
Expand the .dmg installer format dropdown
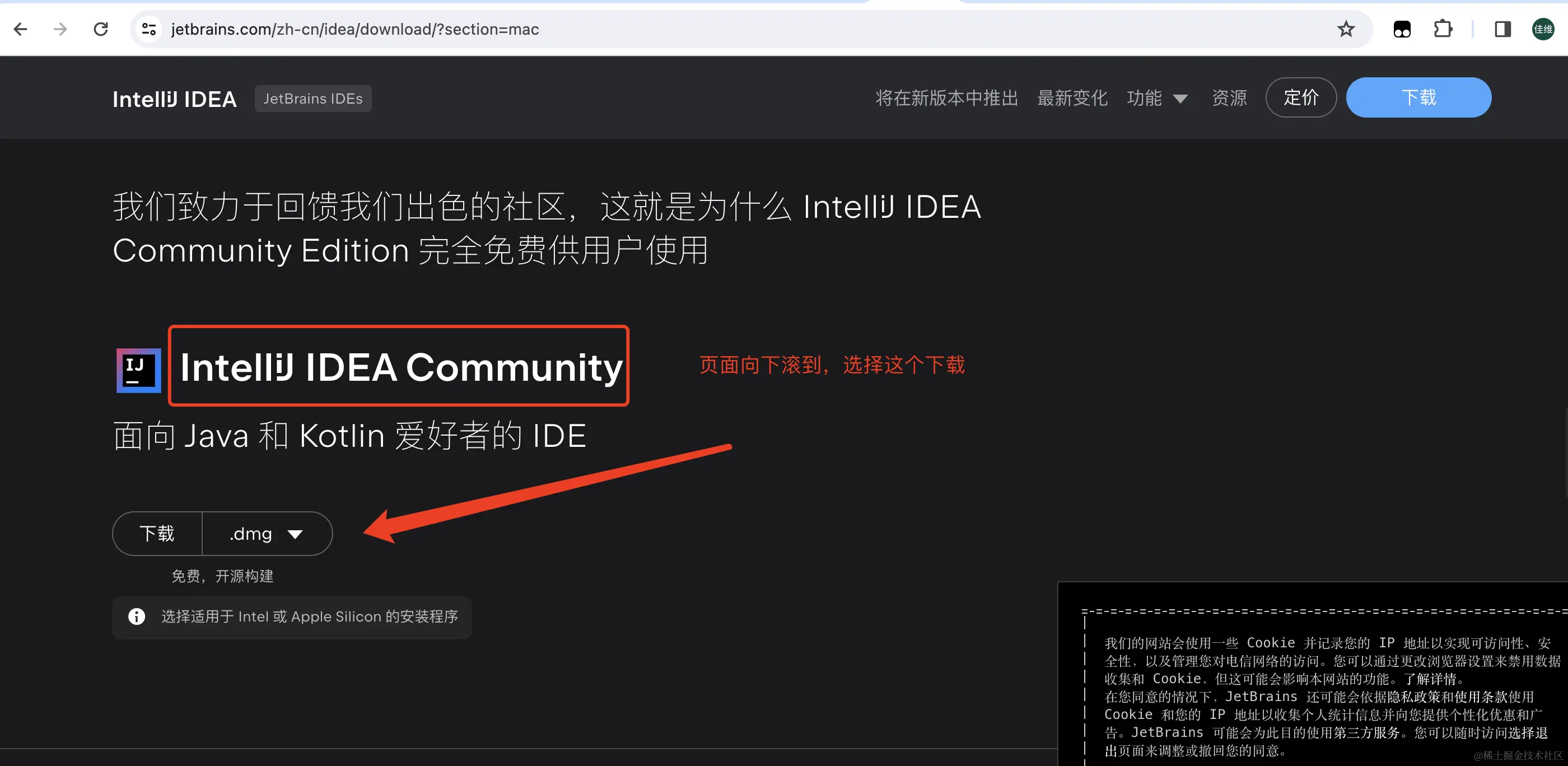267,534
